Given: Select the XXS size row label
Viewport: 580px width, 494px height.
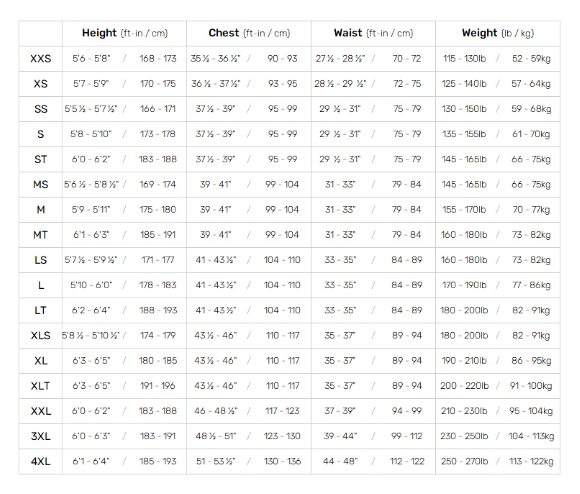Looking at the screenshot, I should coord(41,59).
